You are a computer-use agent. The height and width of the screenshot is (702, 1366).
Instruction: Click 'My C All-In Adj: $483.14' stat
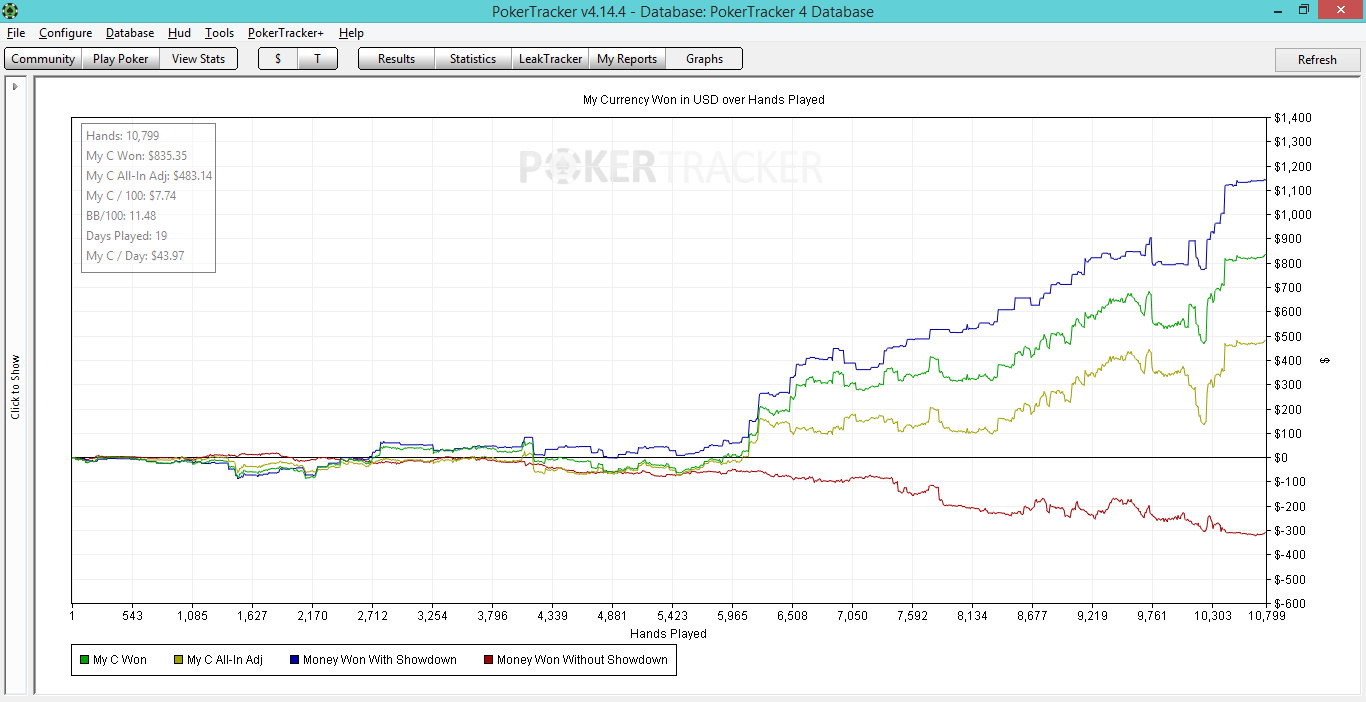[x=149, y=176]
